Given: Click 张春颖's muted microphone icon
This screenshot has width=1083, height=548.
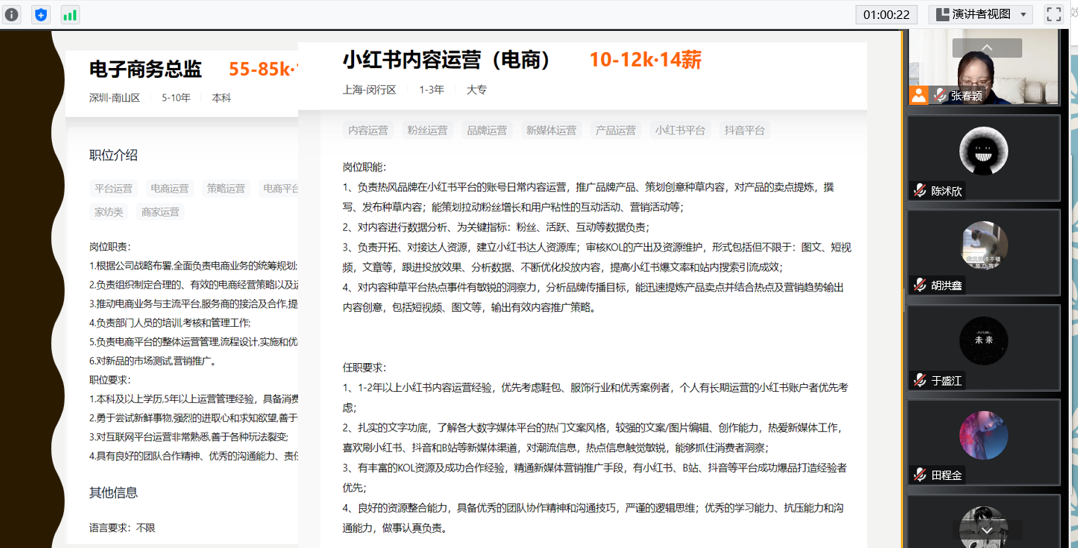Looking at the screenshot, I should (x=939, y=95).
